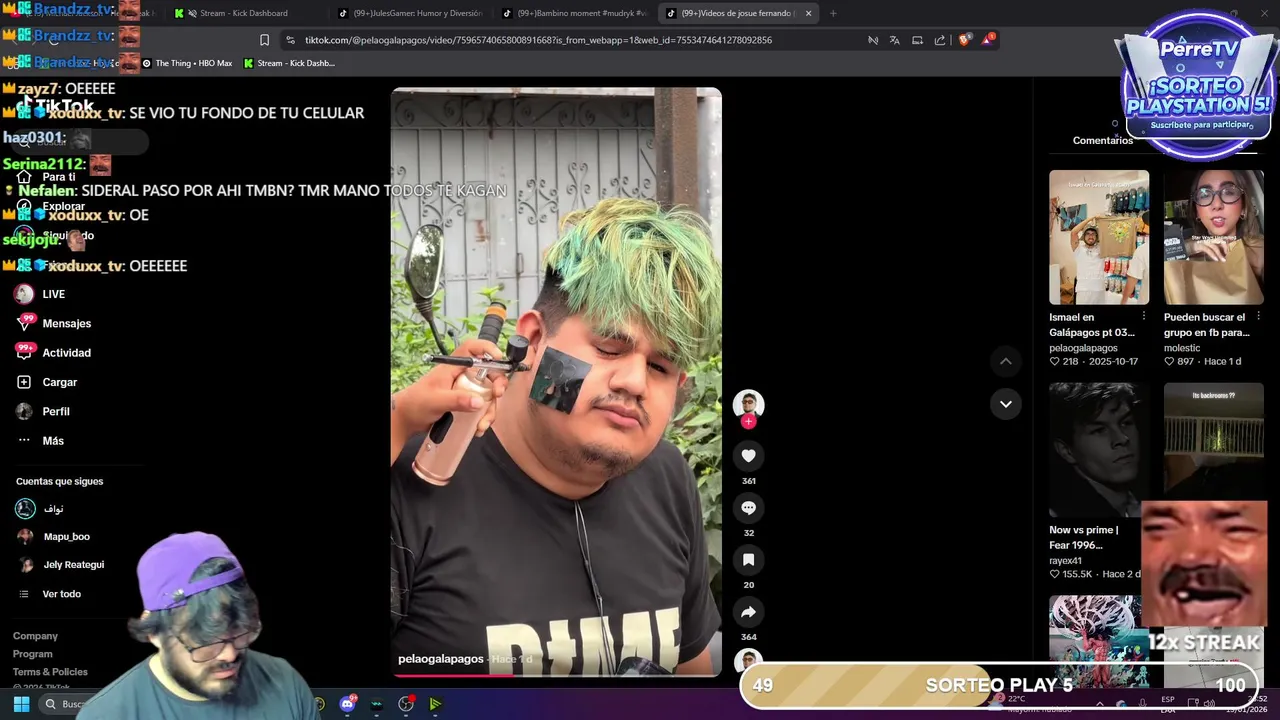Open the creator avatar beside the video
The image size is (1280, 720).
coord(748,403)
